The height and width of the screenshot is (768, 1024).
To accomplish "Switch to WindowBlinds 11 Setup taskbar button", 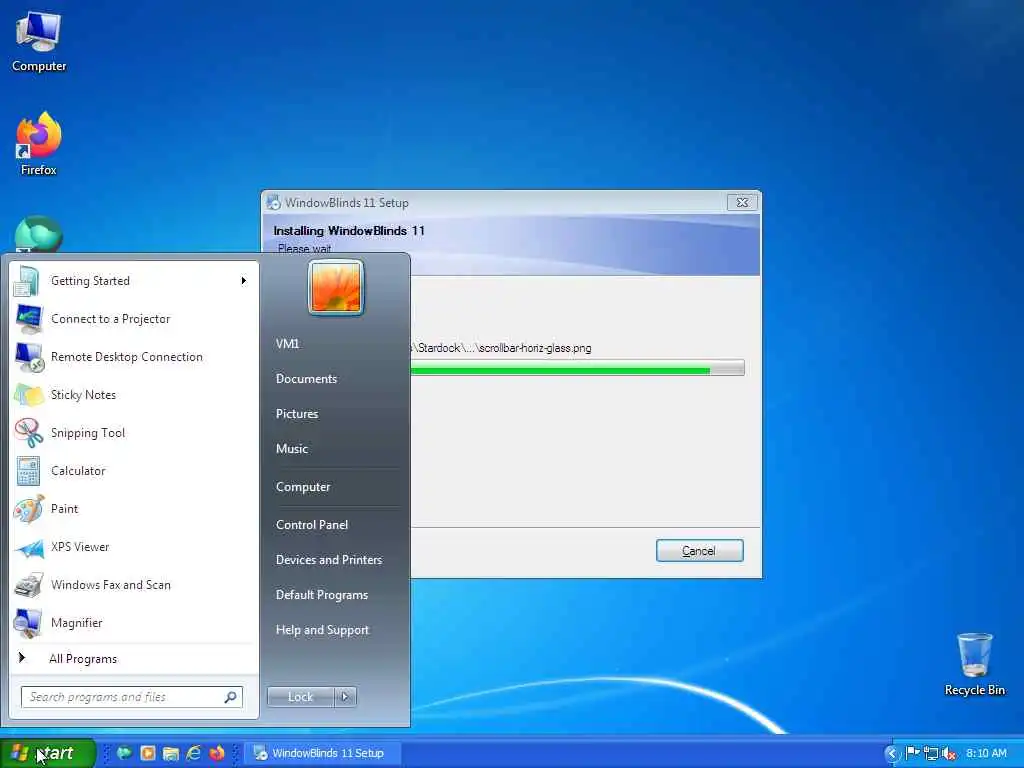I will [x=323, y=753].
